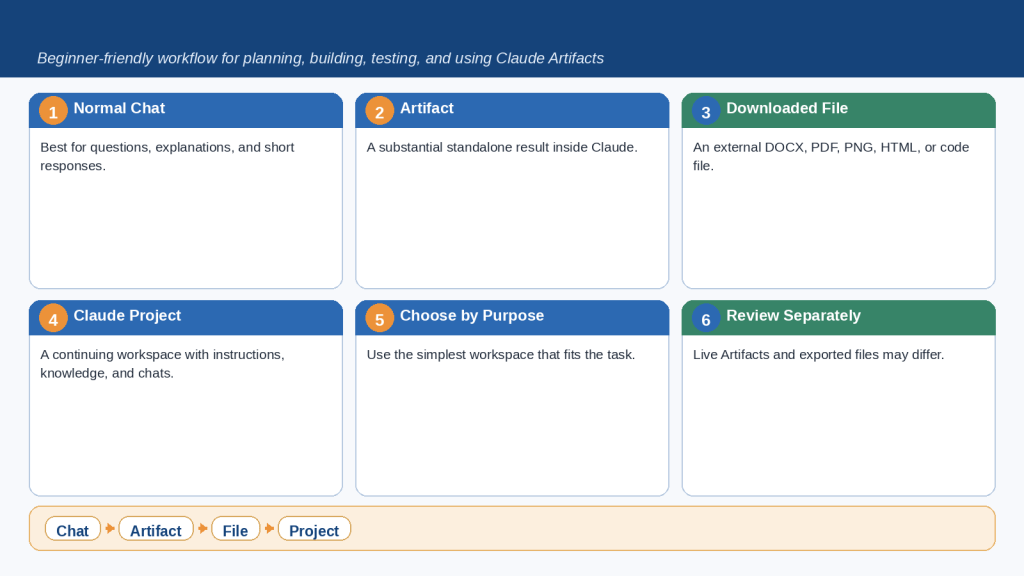Click 'A substantial standalone result inside Claude.'

502,148
